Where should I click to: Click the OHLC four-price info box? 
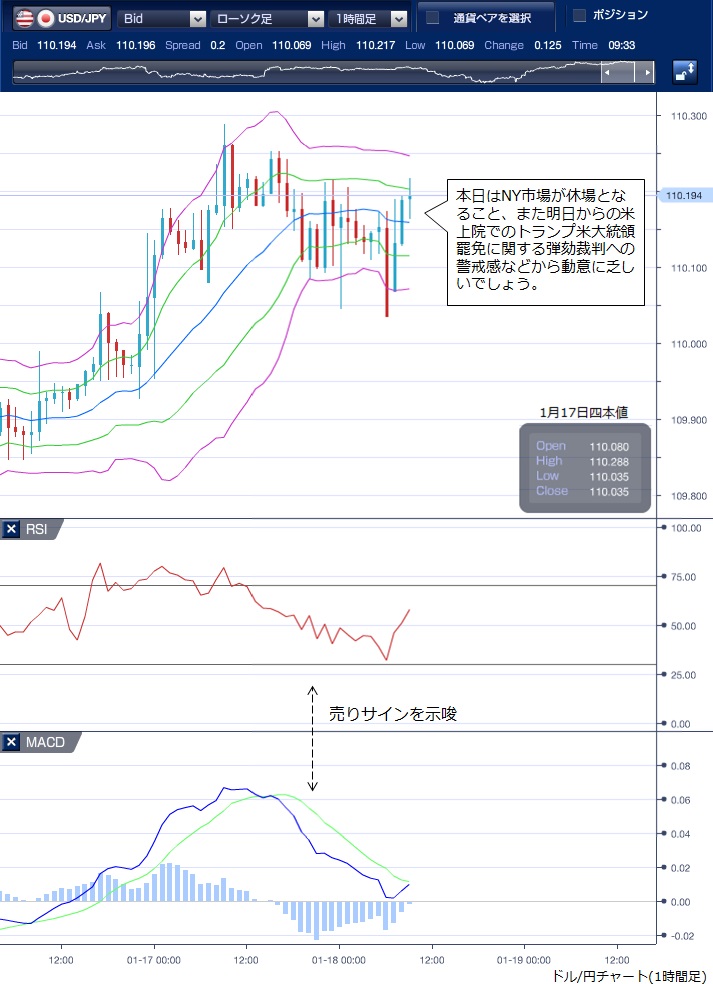(x=584, y=468)
